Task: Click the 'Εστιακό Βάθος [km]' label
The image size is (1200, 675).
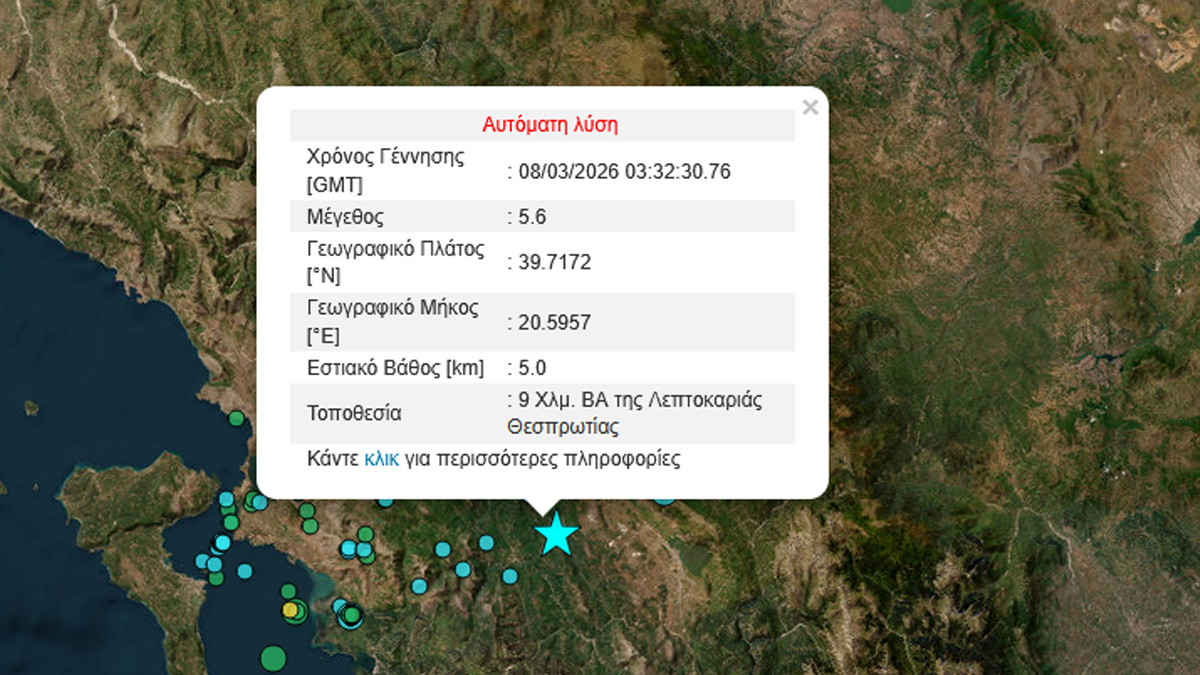Action: 395,368
